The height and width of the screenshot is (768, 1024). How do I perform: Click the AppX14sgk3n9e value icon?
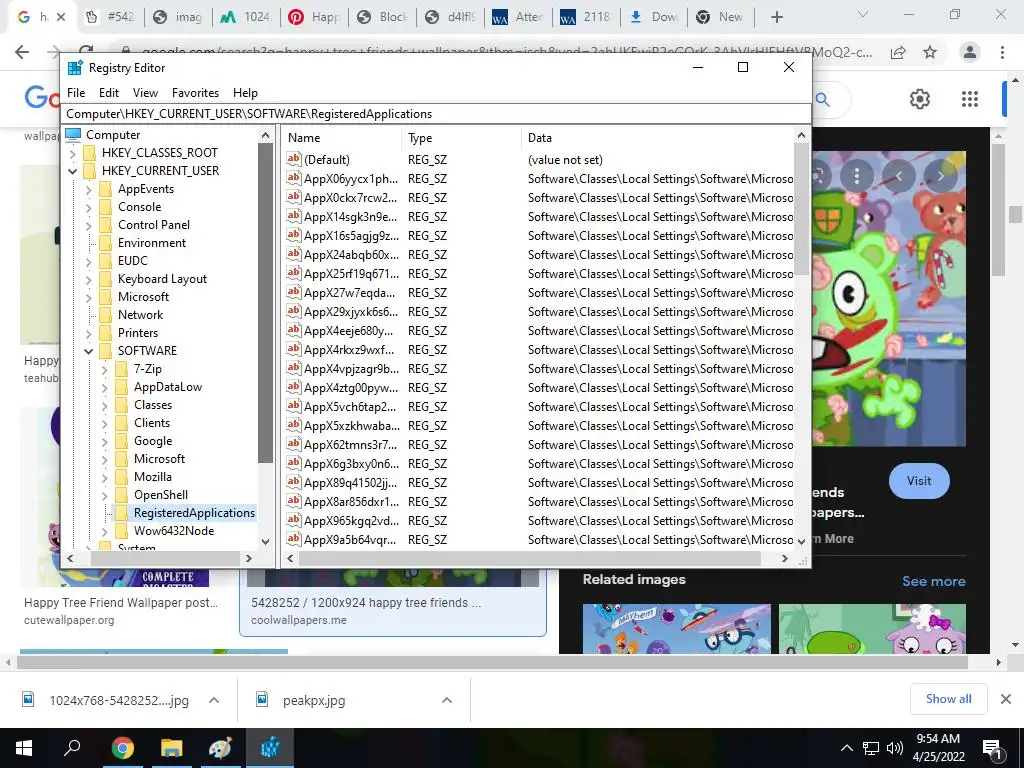pos(294,216)
